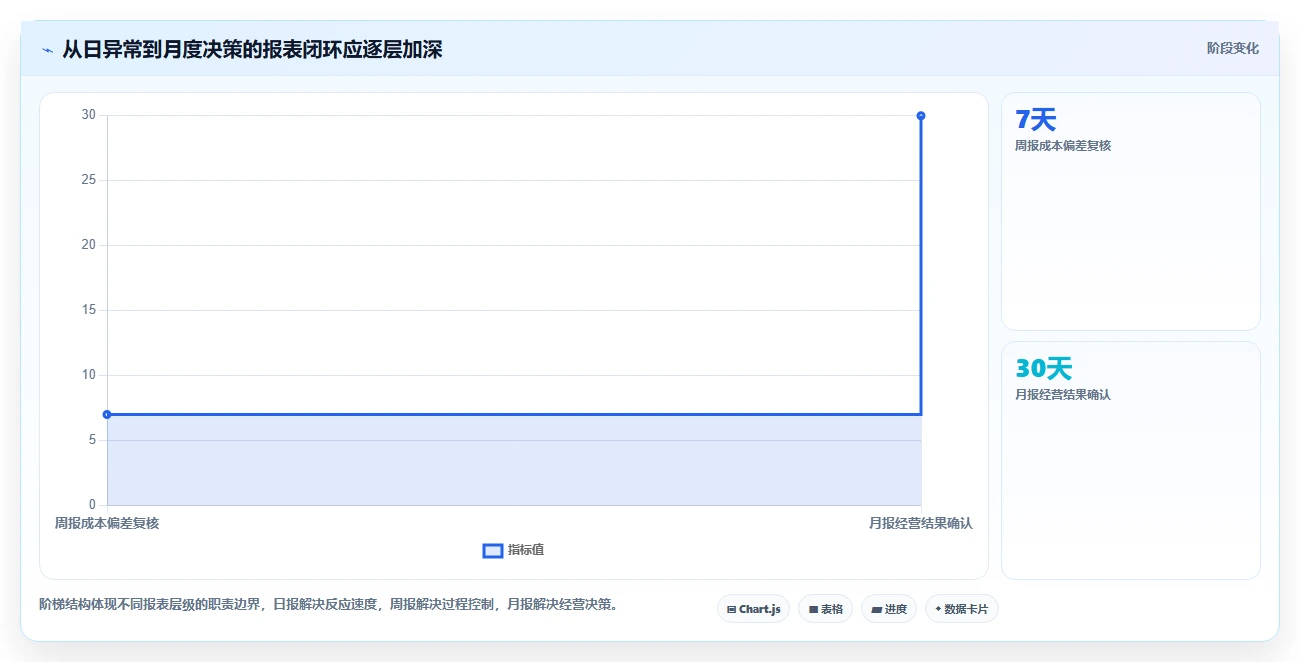Click the 30天 figure in the card
The height and width of the screenshot is (662, 1300).
pyautogui.click(x=1044, y=369)
